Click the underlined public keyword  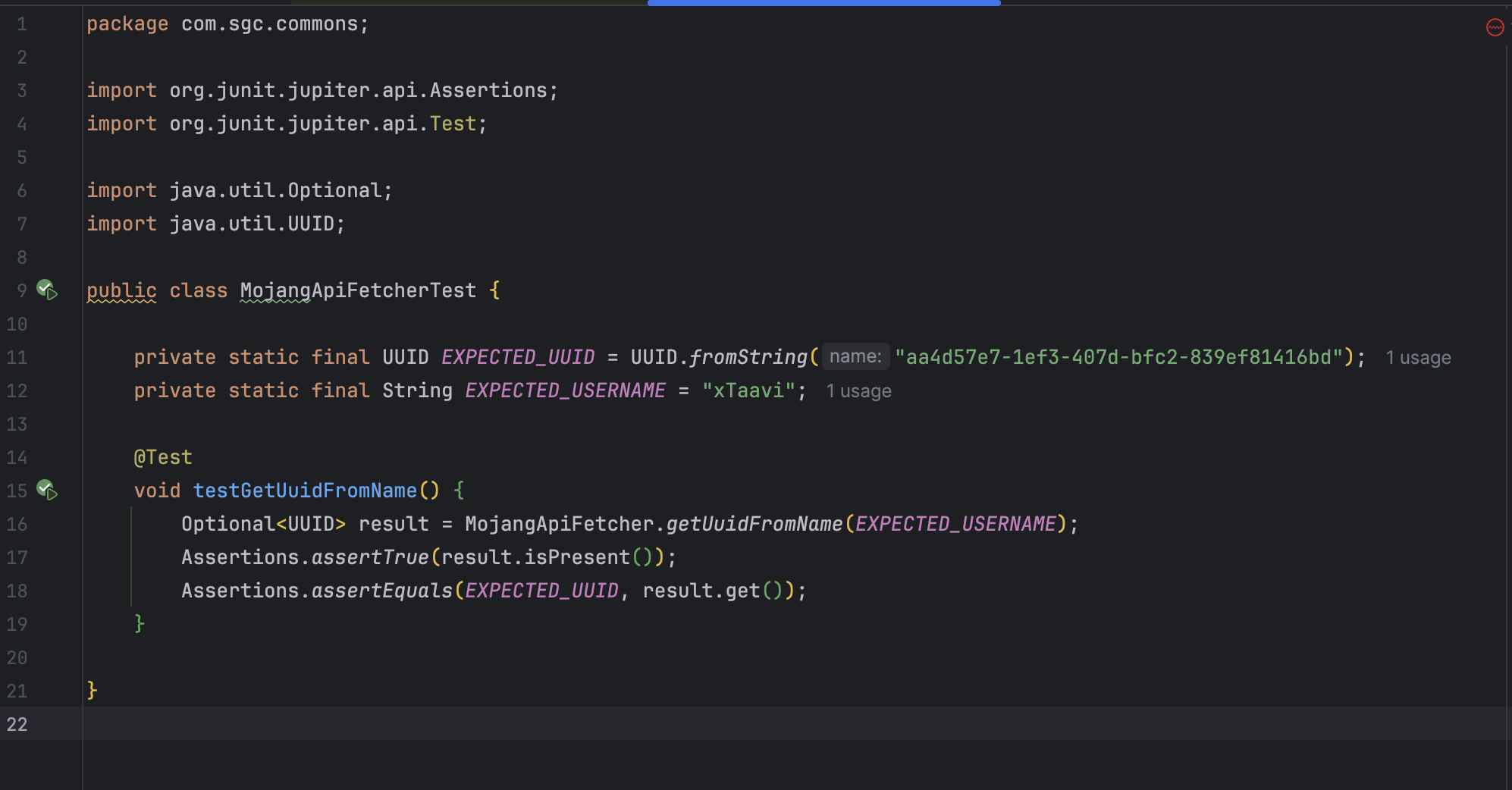pyautogui.click(x=121, y=290)
